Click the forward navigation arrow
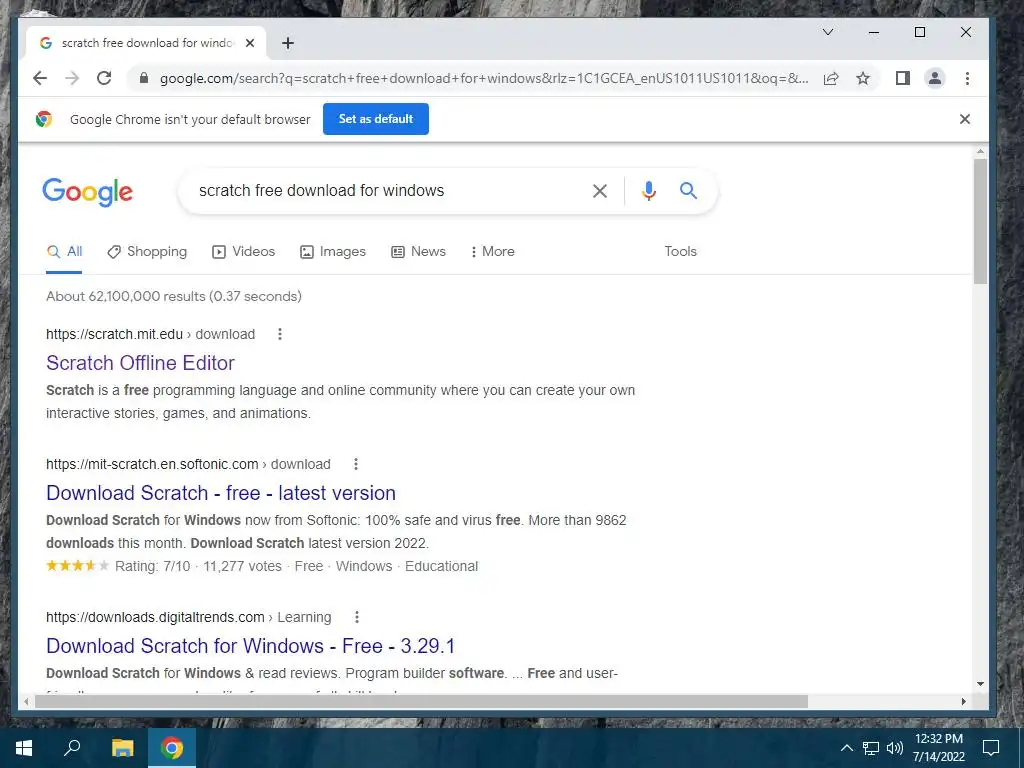 pos(72,78)
